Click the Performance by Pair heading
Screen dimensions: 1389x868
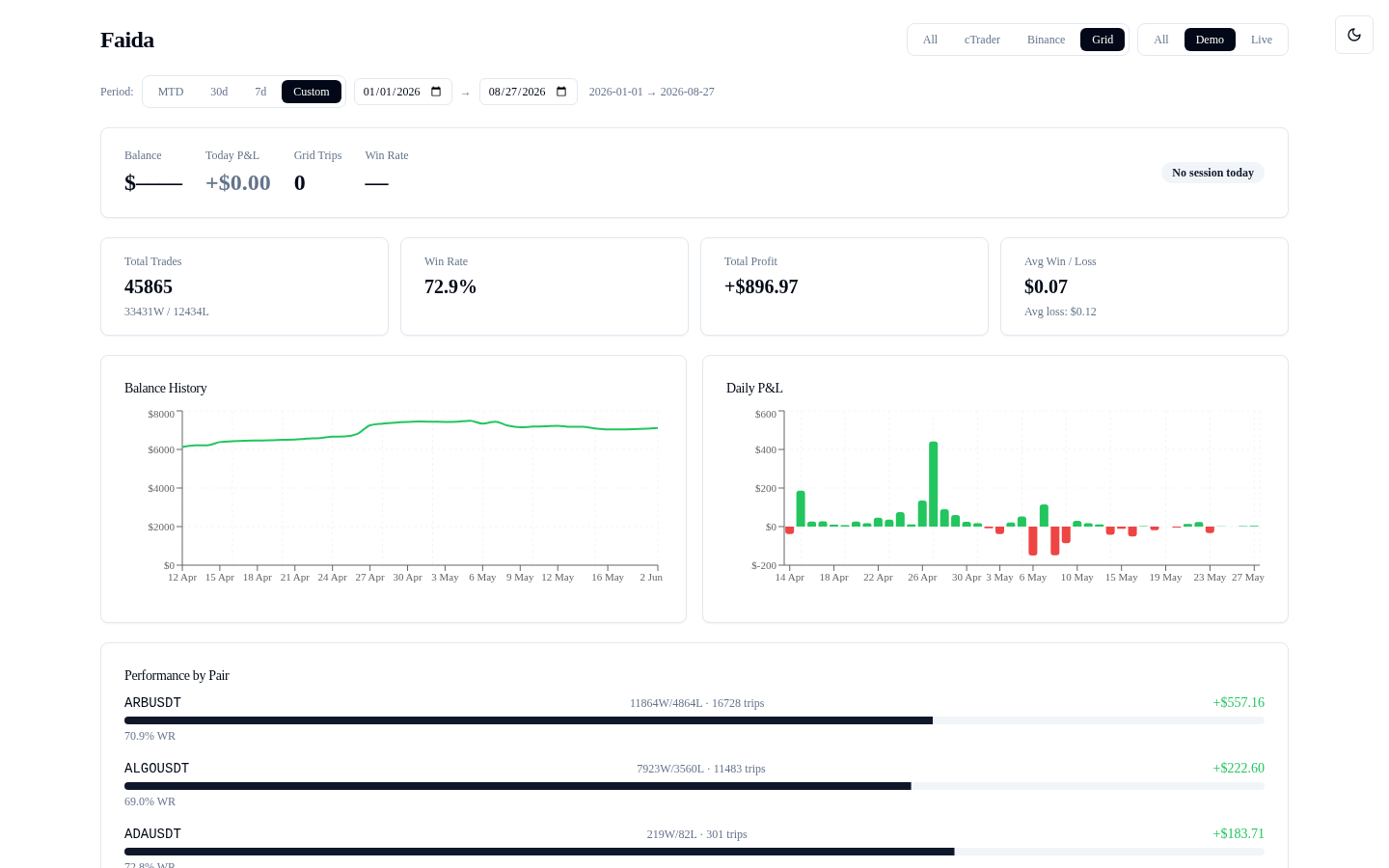click(177, 675)
